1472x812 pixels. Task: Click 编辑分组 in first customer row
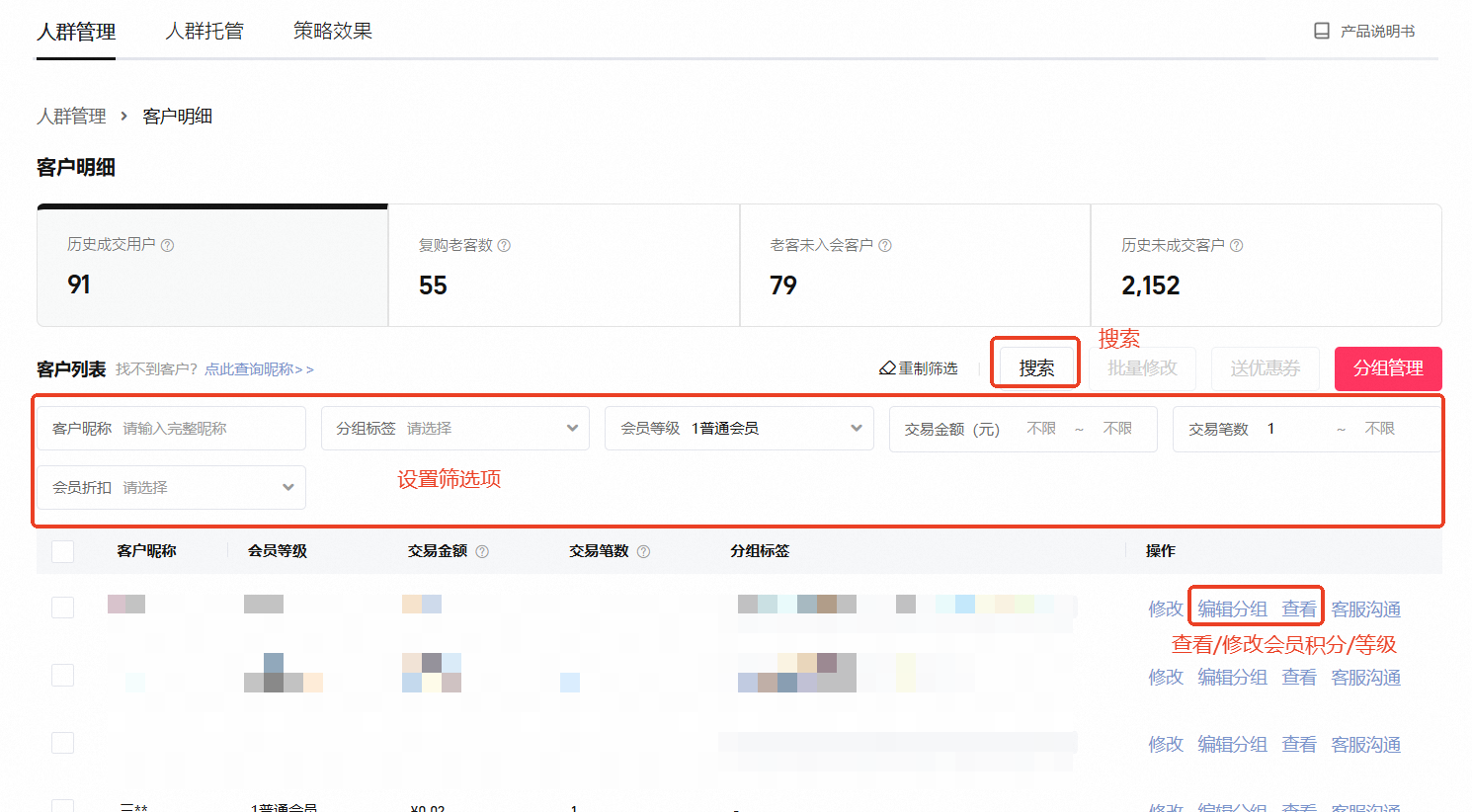(x=1232, y=609)
